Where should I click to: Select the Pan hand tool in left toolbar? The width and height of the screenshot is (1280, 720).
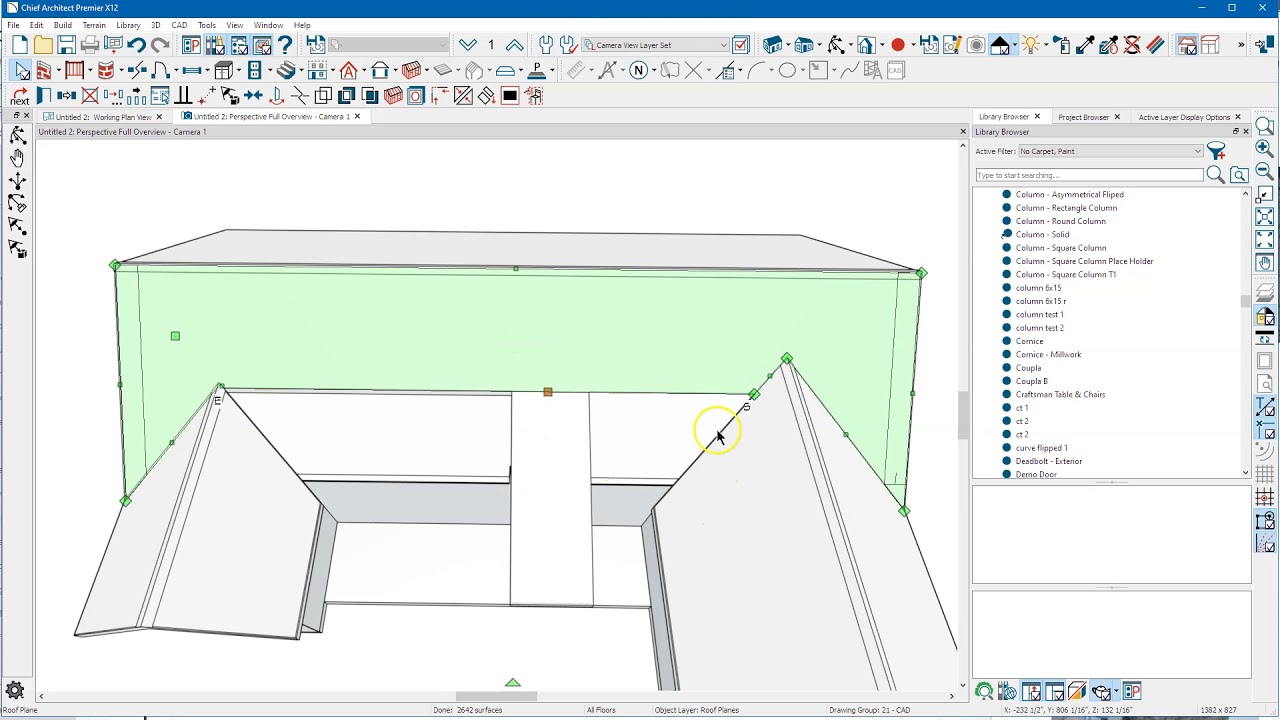tap(17, 159)
